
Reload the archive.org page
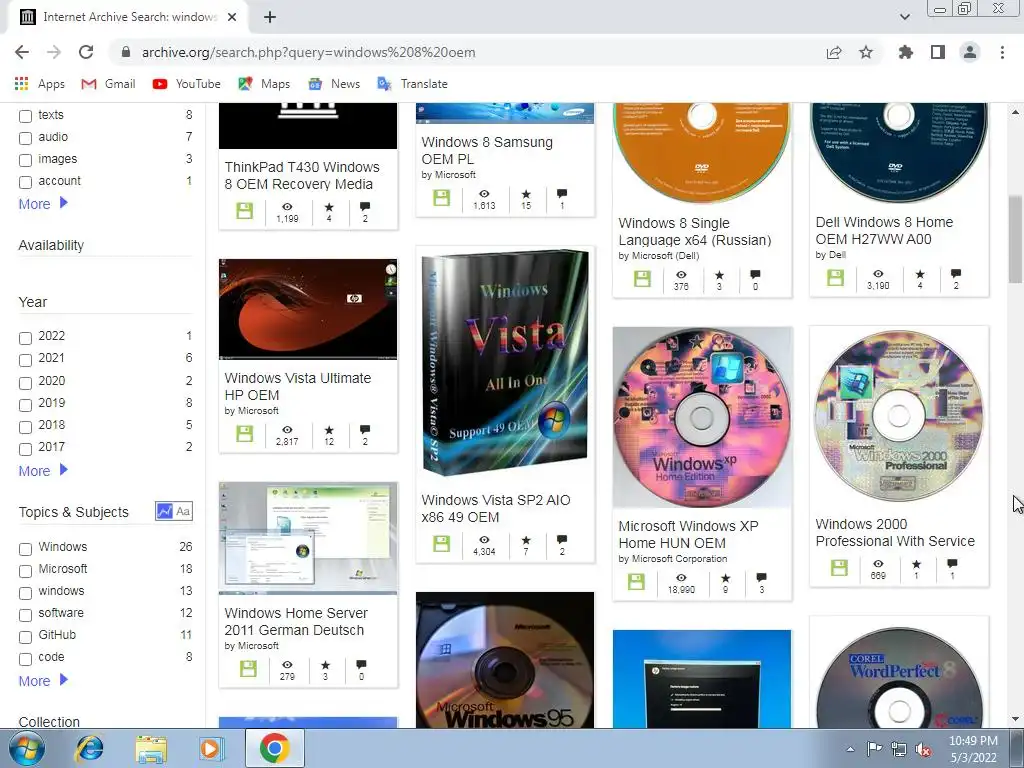(x=86, y=52)
